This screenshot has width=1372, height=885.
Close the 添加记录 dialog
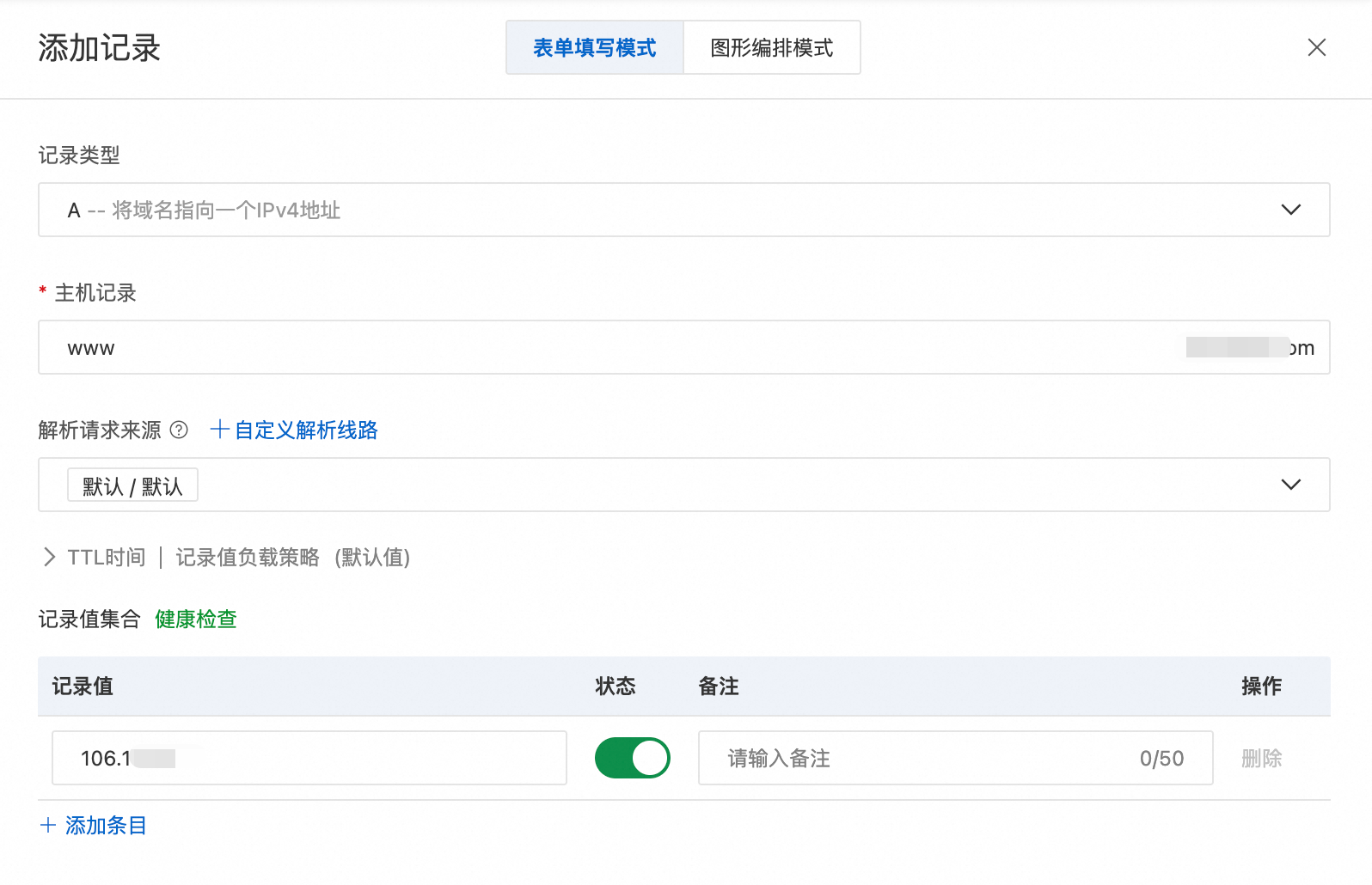pyautogui.click(x=1316, y=47)
